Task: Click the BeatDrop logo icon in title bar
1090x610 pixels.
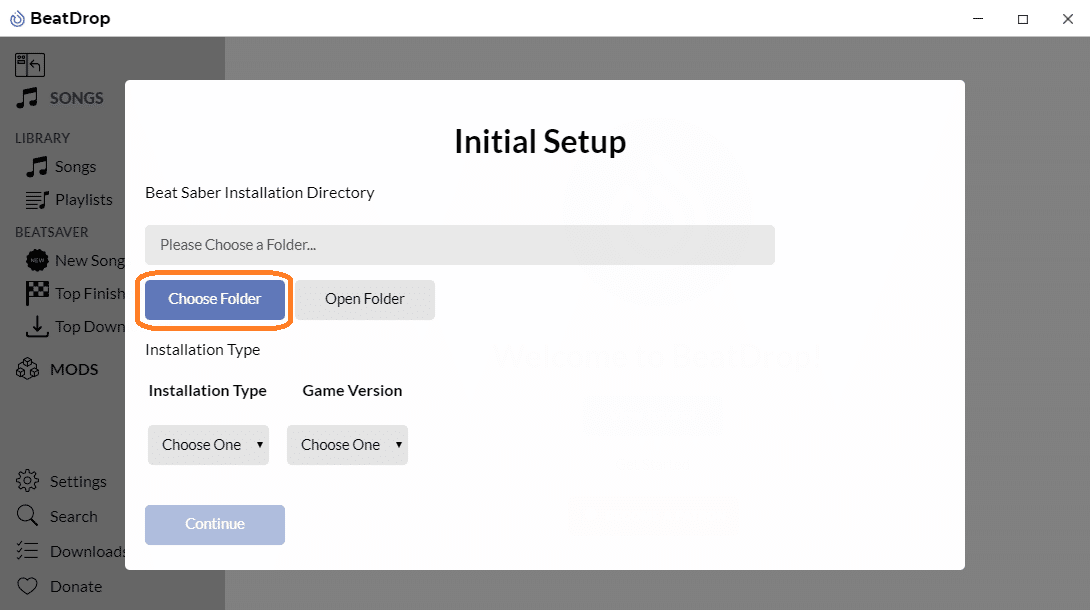Action: point(17,19)
